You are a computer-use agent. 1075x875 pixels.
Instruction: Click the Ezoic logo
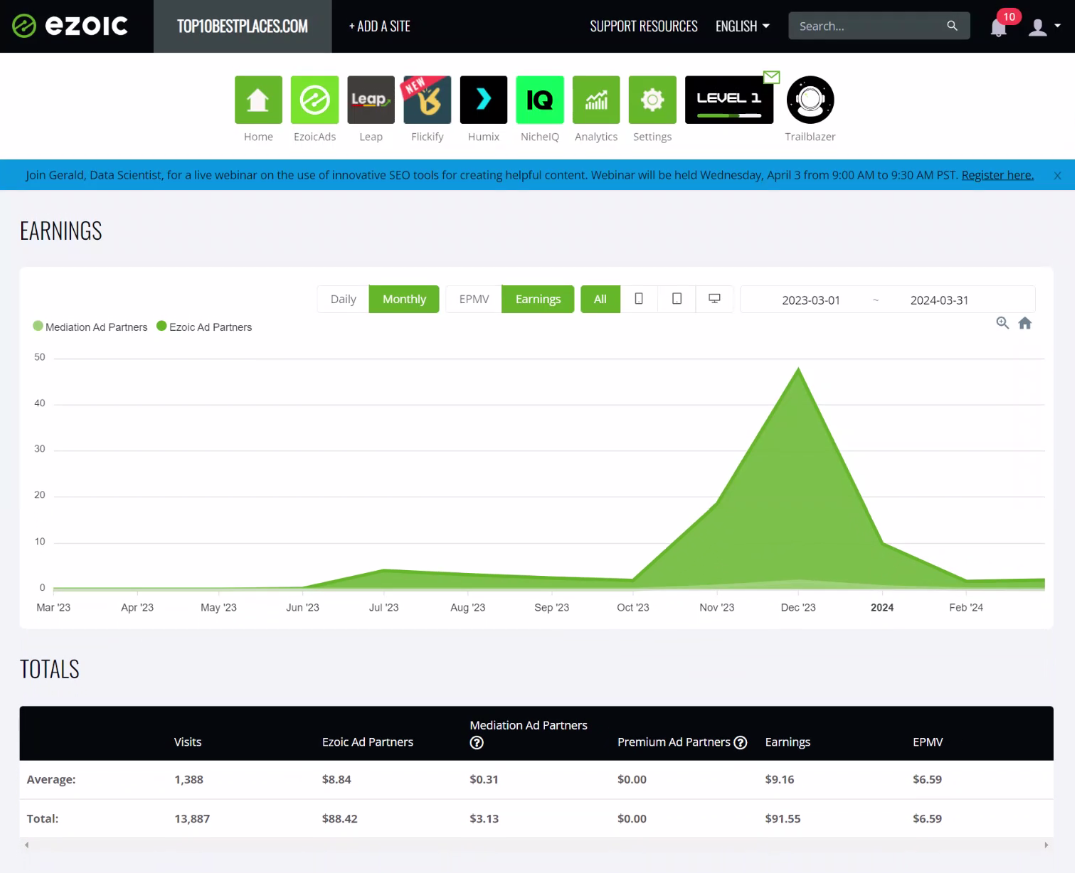point(70,26)
